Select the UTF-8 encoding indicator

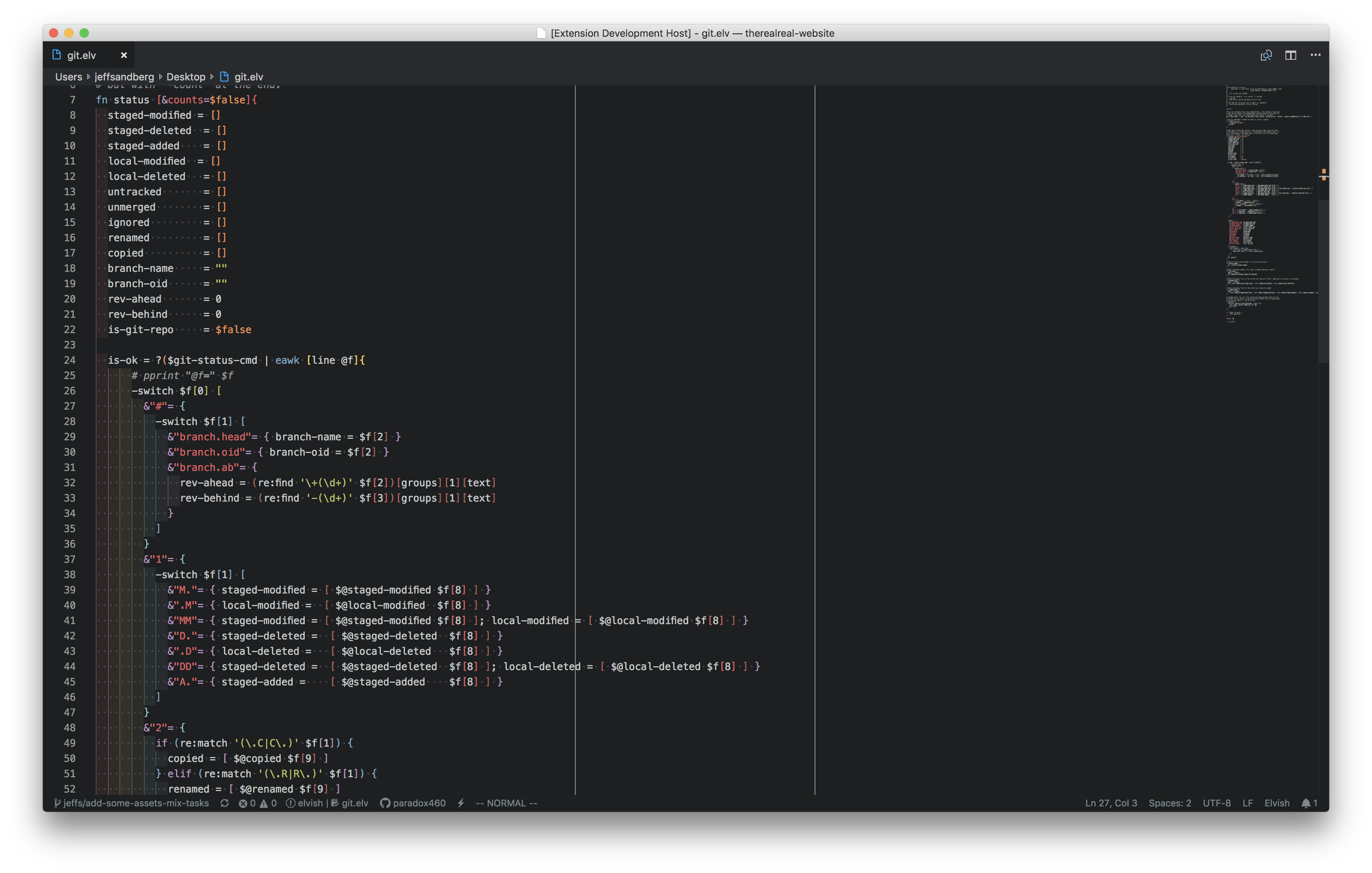pos(1217,803)
